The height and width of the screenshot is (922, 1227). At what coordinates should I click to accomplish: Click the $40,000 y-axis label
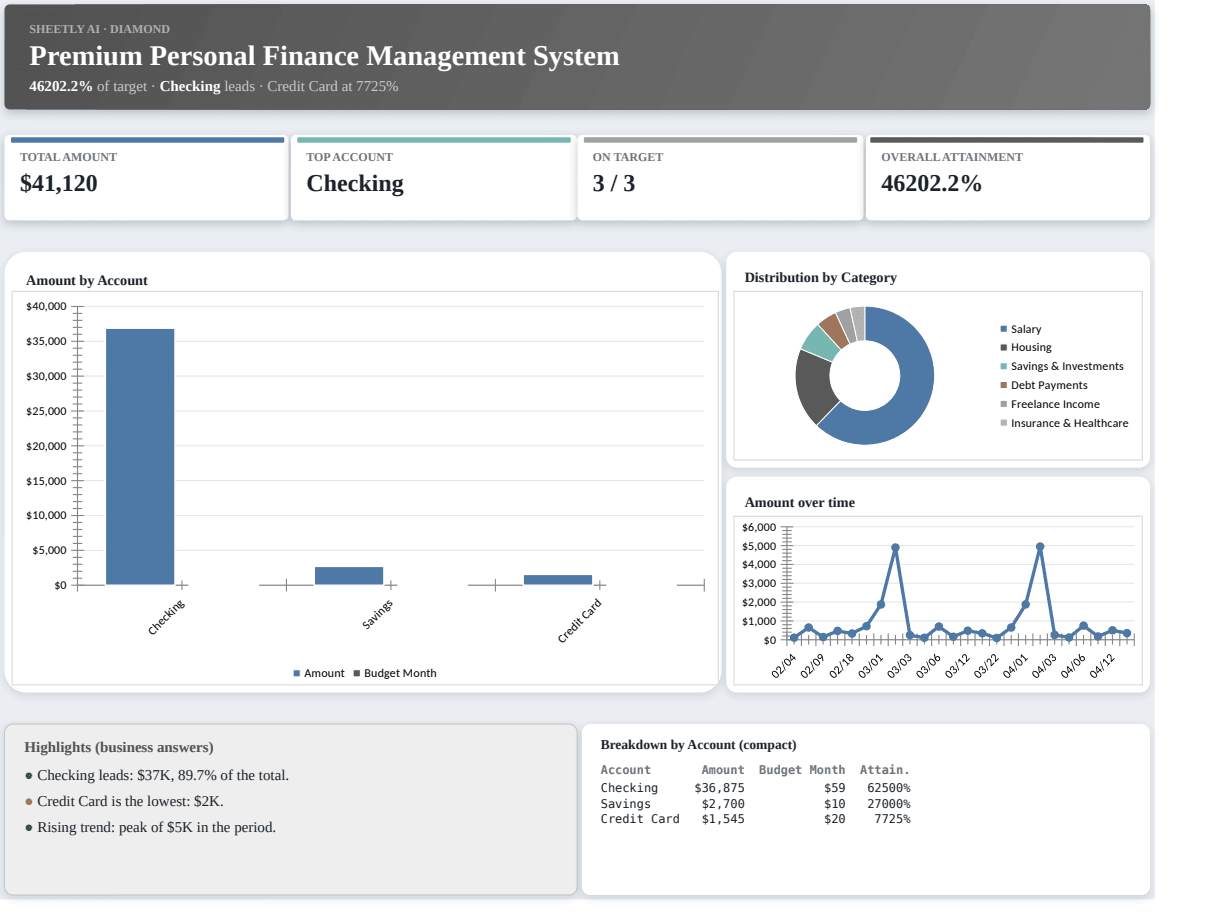click(x=46, y=306)
